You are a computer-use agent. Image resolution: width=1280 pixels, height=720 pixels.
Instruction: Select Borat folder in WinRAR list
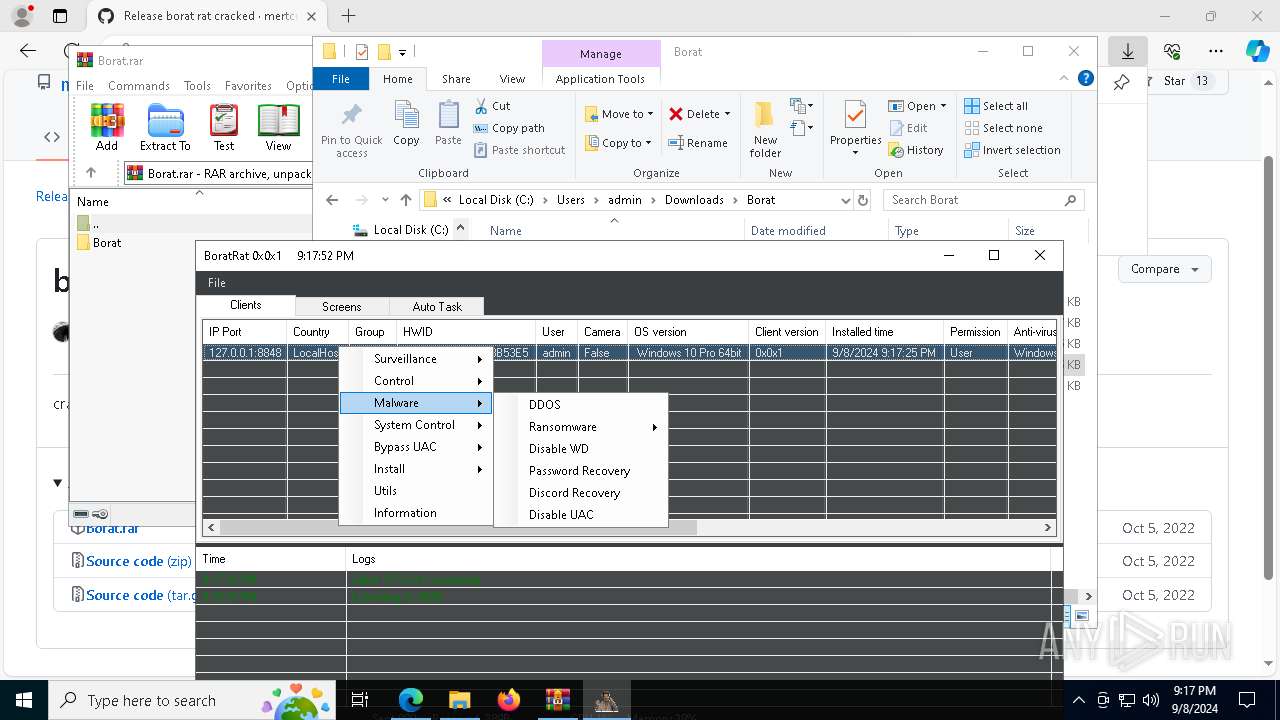(x=107, y=243)
